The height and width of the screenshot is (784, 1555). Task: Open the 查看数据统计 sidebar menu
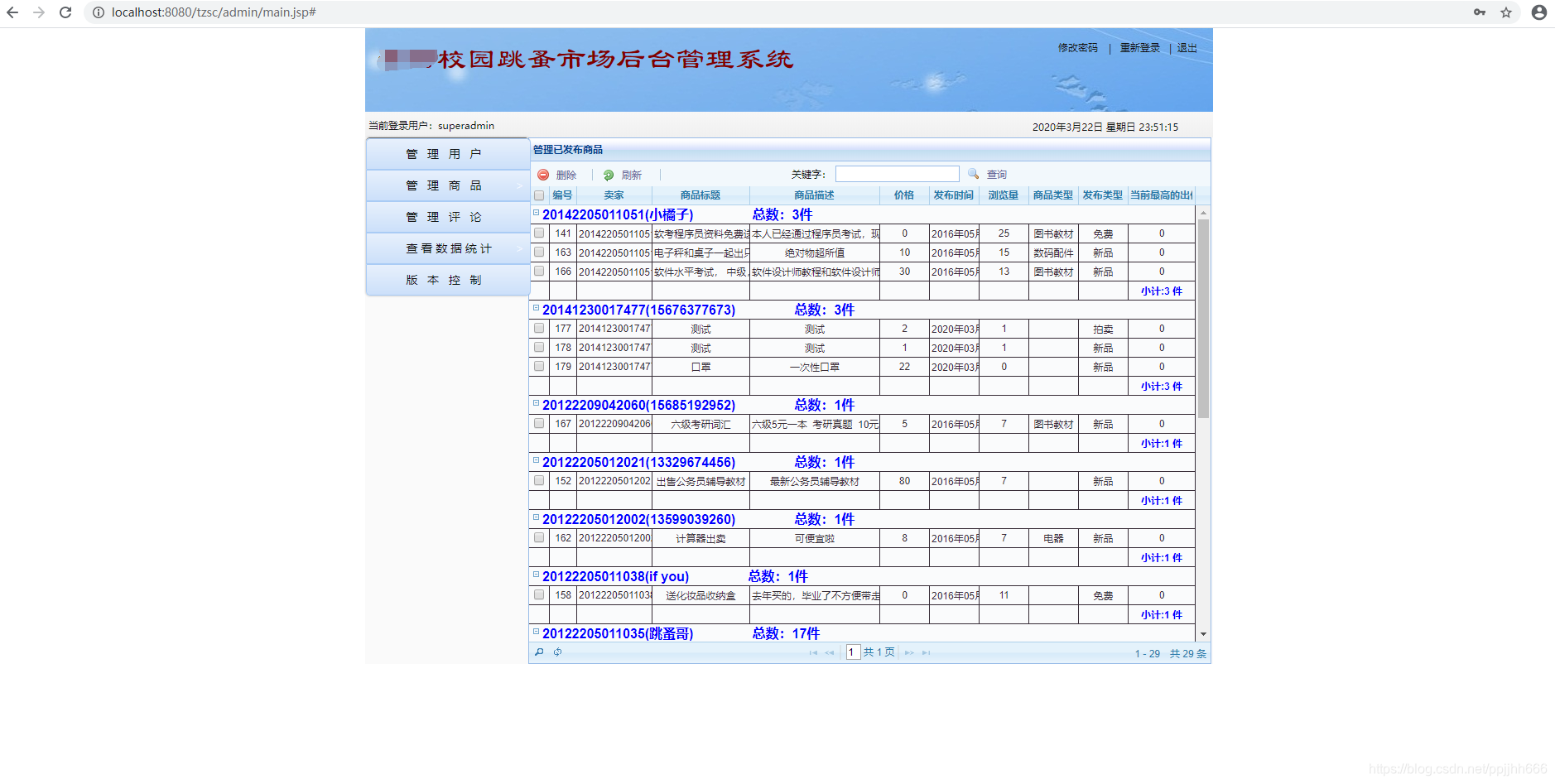tap(447, 248)
